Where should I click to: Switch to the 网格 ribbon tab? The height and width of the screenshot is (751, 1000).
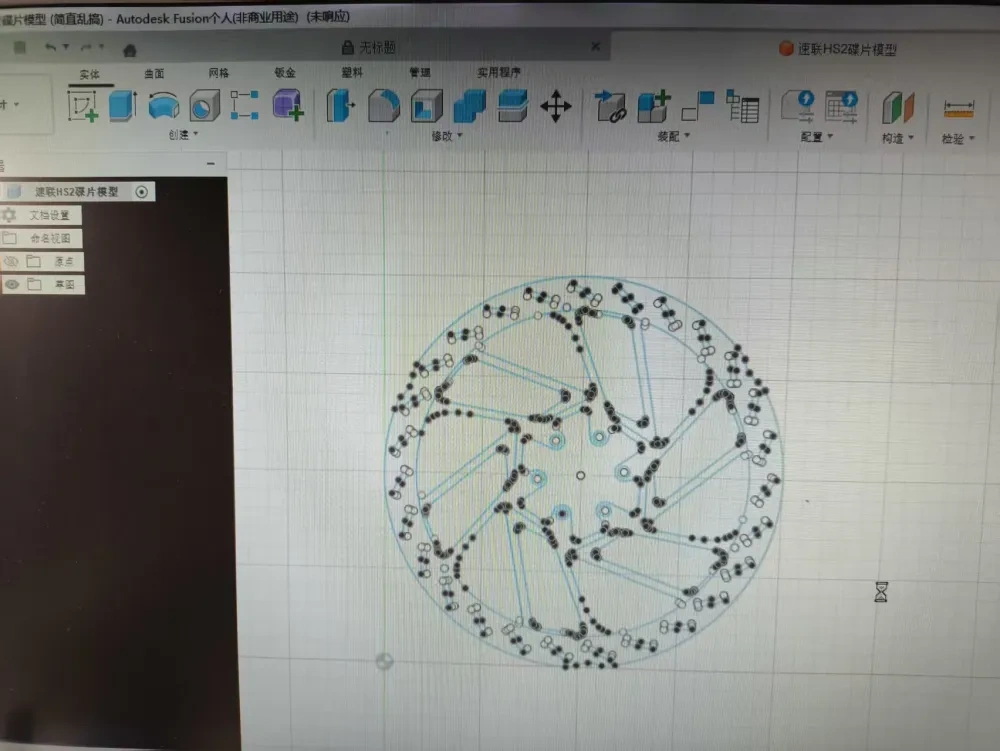pyautogui.click(x=219, y=73)
